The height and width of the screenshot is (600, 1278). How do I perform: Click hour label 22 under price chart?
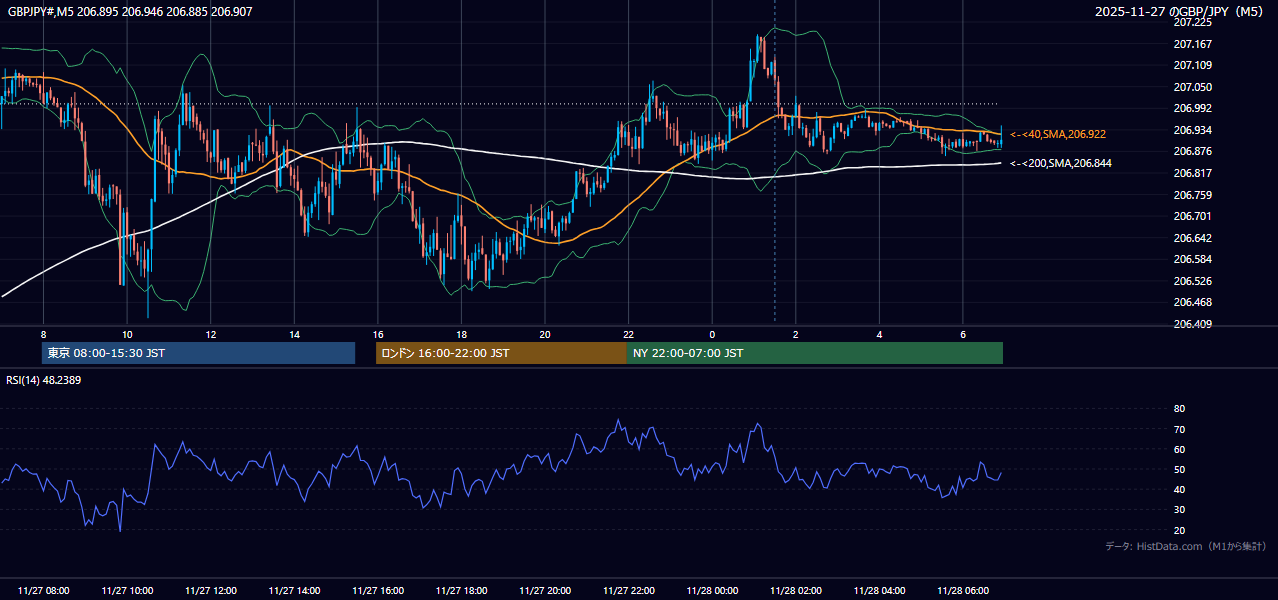pyautogui.click(x=629, y=334)
